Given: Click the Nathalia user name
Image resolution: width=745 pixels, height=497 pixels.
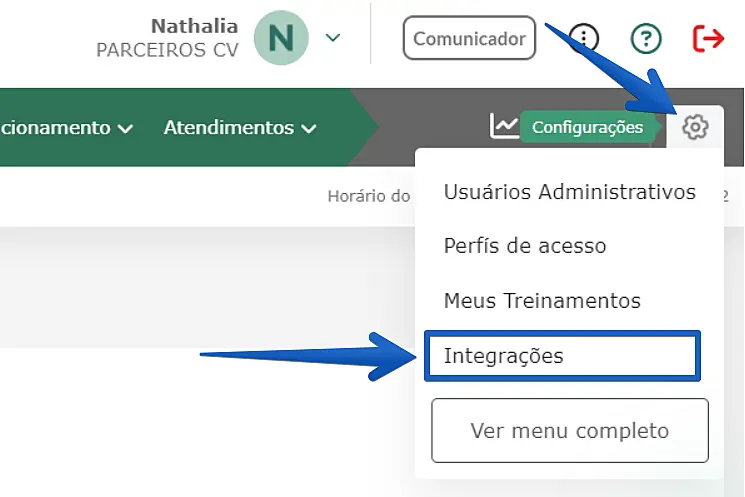Looking at the screenshot, I should click(194, 26).
